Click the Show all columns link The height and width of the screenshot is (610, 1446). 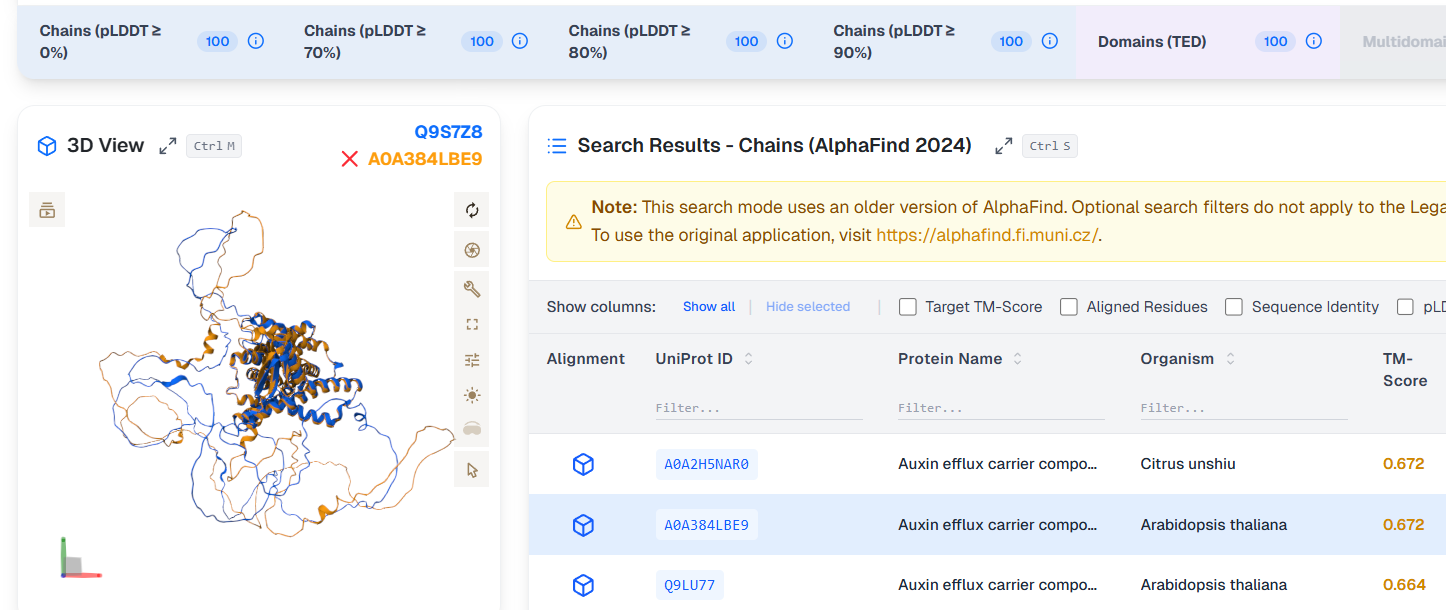709,307
